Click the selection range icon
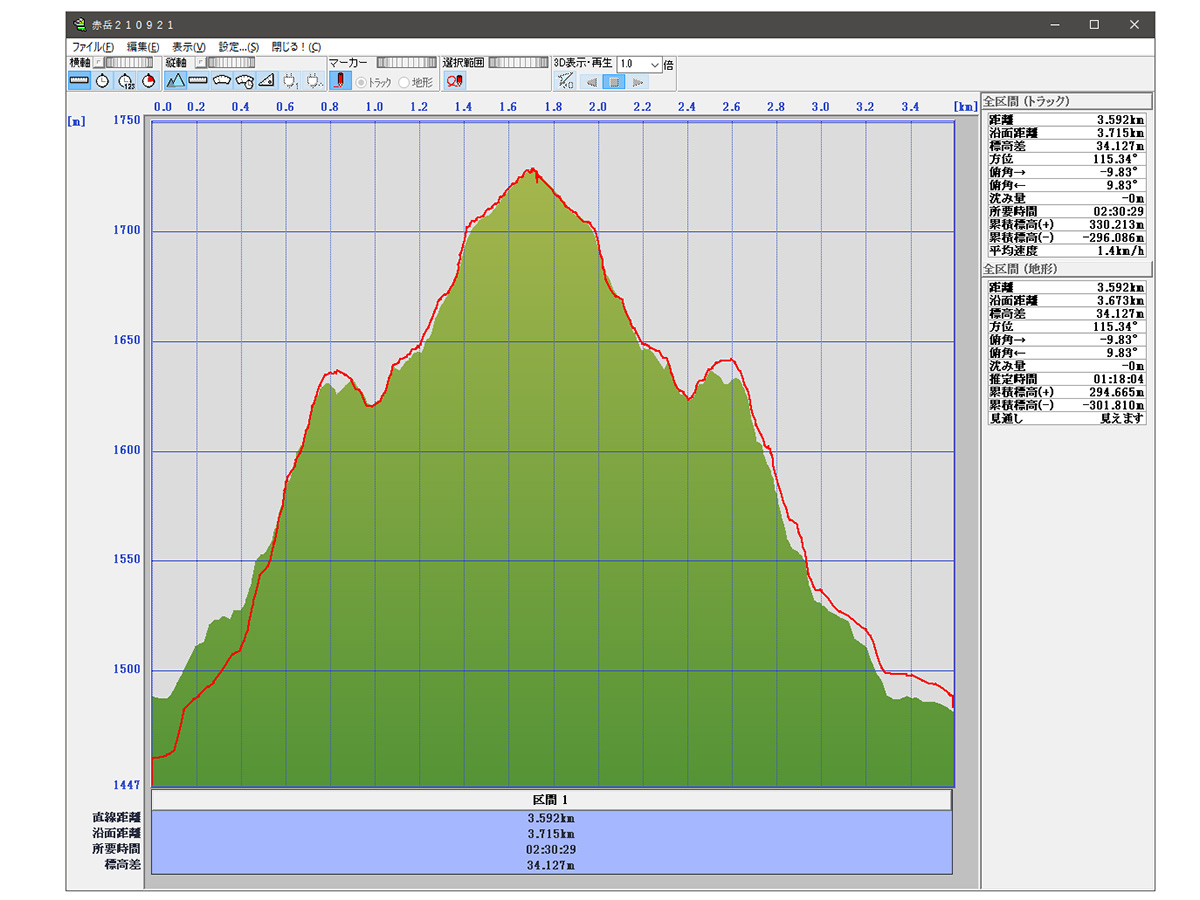Viewport: 1200px width, 900px height. pyautogui.click(x=455, y=81)
